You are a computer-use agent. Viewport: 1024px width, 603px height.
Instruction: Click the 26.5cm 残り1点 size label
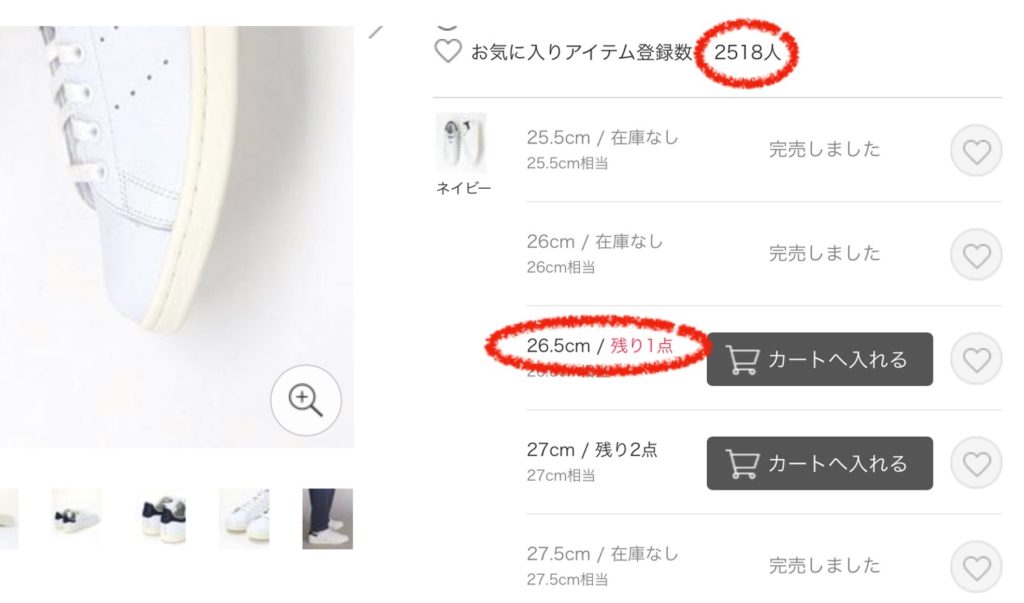600,346
